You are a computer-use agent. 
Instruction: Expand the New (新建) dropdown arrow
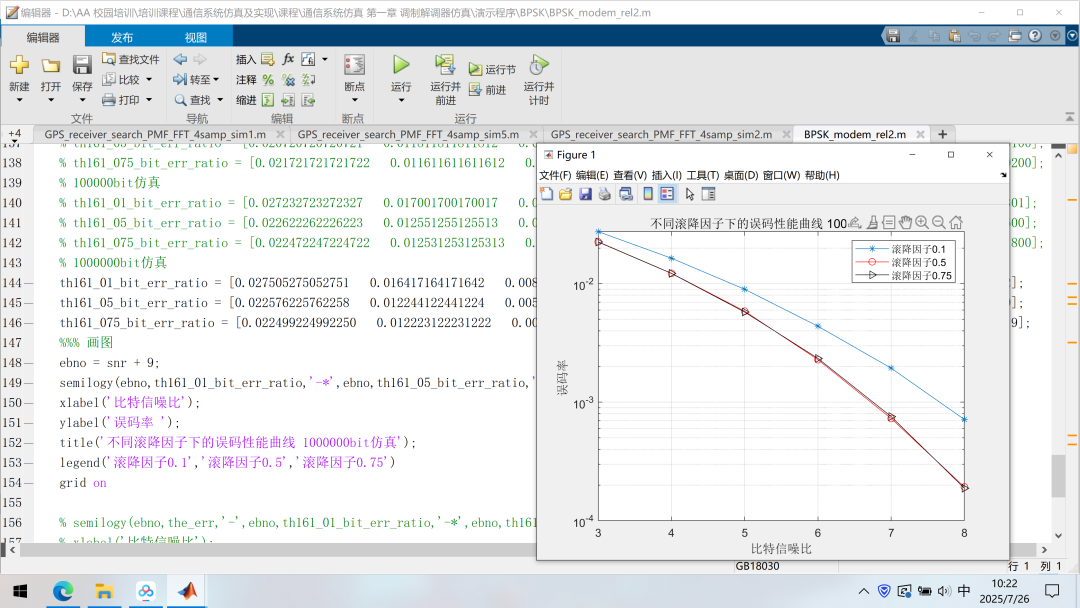tap(19, 101)
